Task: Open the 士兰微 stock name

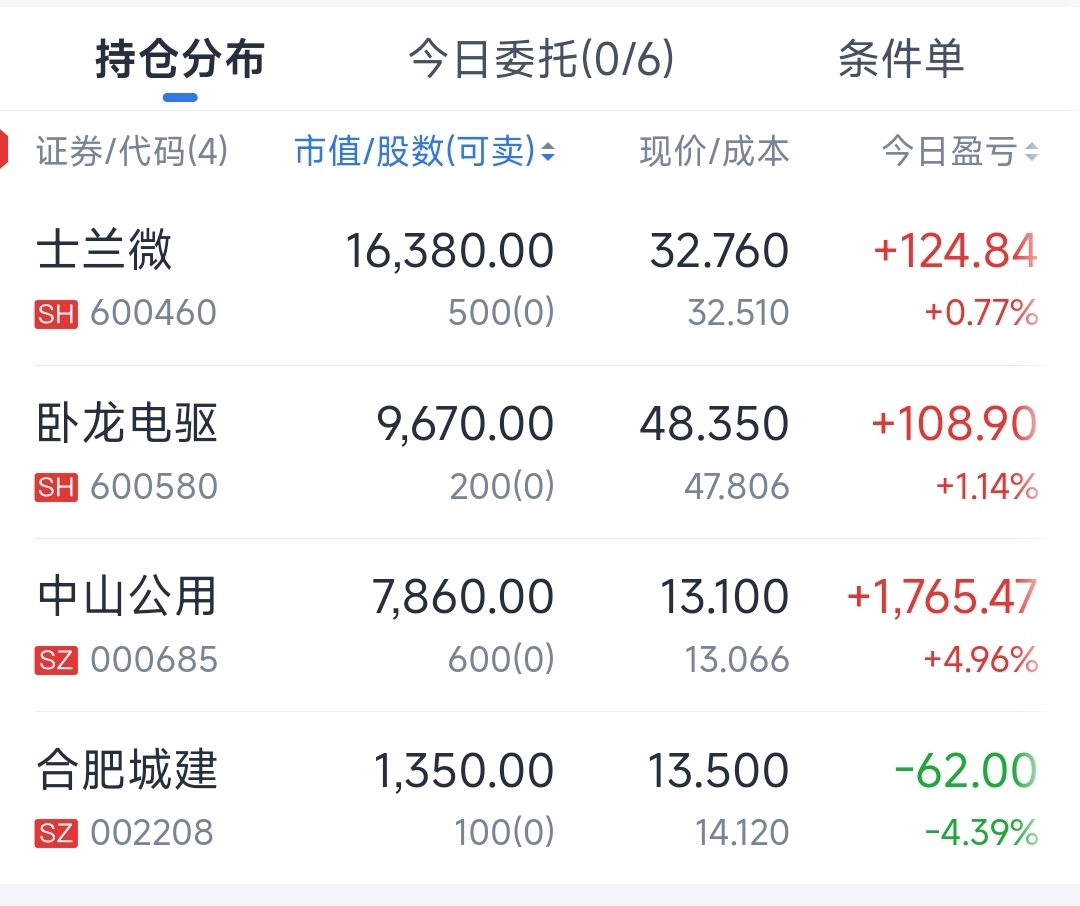Action: [104, 250]
